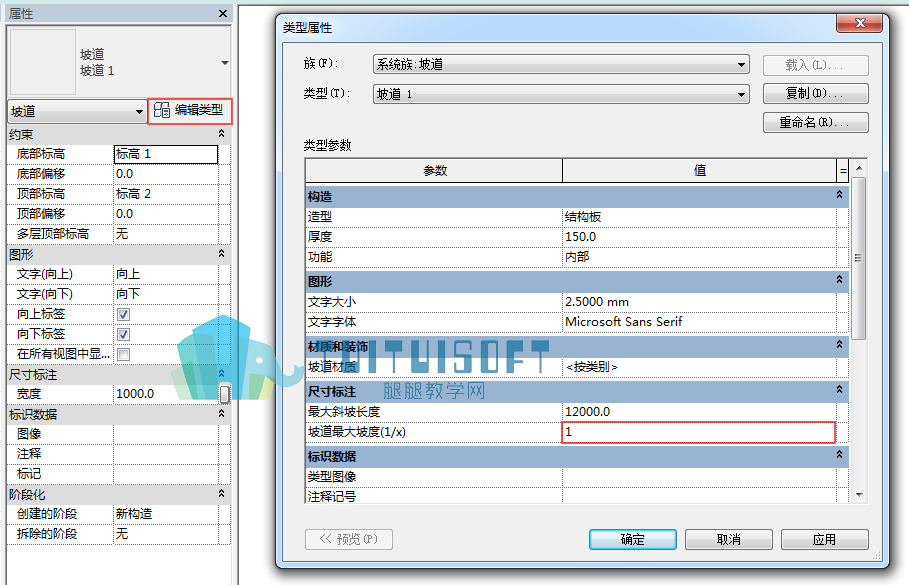Viewport: 909px width, 585px height.
Task: Enable the 在所有视图中显示 checkbox
Action: (x=123, y=354)
